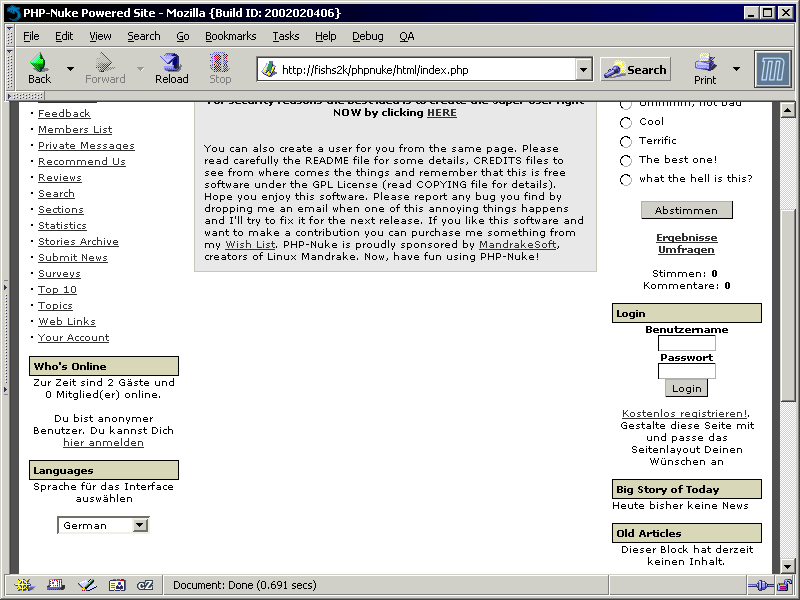Viewport: 800px width, 600px height.
Task: Click the Mozilla window title bar icon
Action: 13,13
